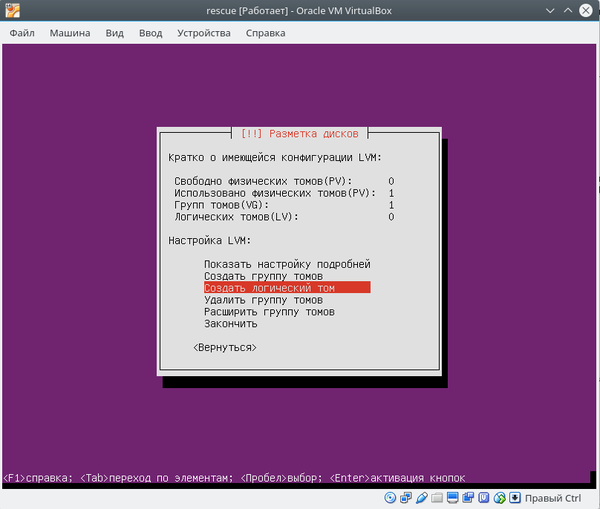Open the Файл menu
Screen dimensions: 600x509
pos(22,33)
